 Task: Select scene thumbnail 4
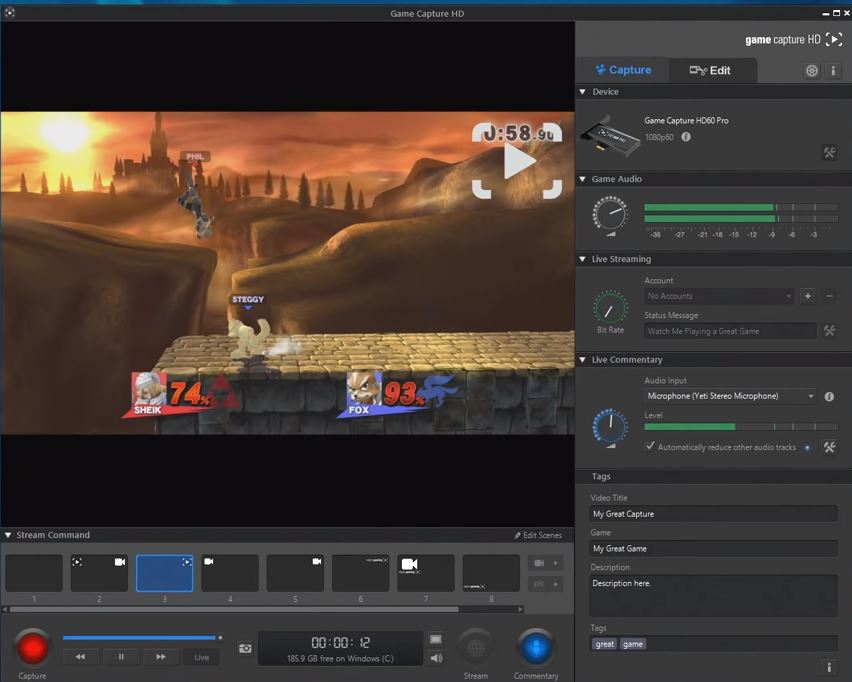230,573
